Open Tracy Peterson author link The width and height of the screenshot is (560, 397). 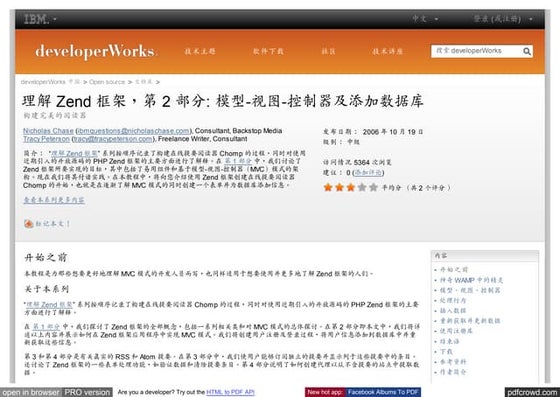pyautogui.click(x=46, y=139)
